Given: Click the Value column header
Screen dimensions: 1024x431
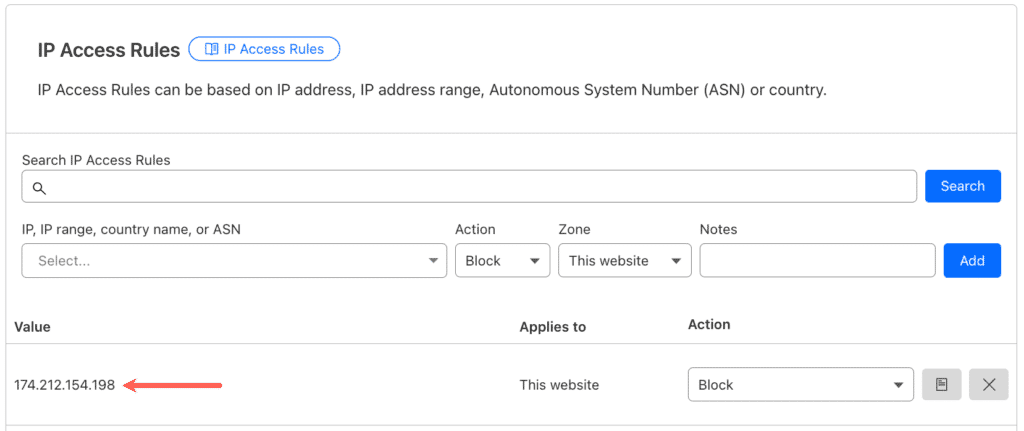Looking at the screenshot, I should (32, 327).
